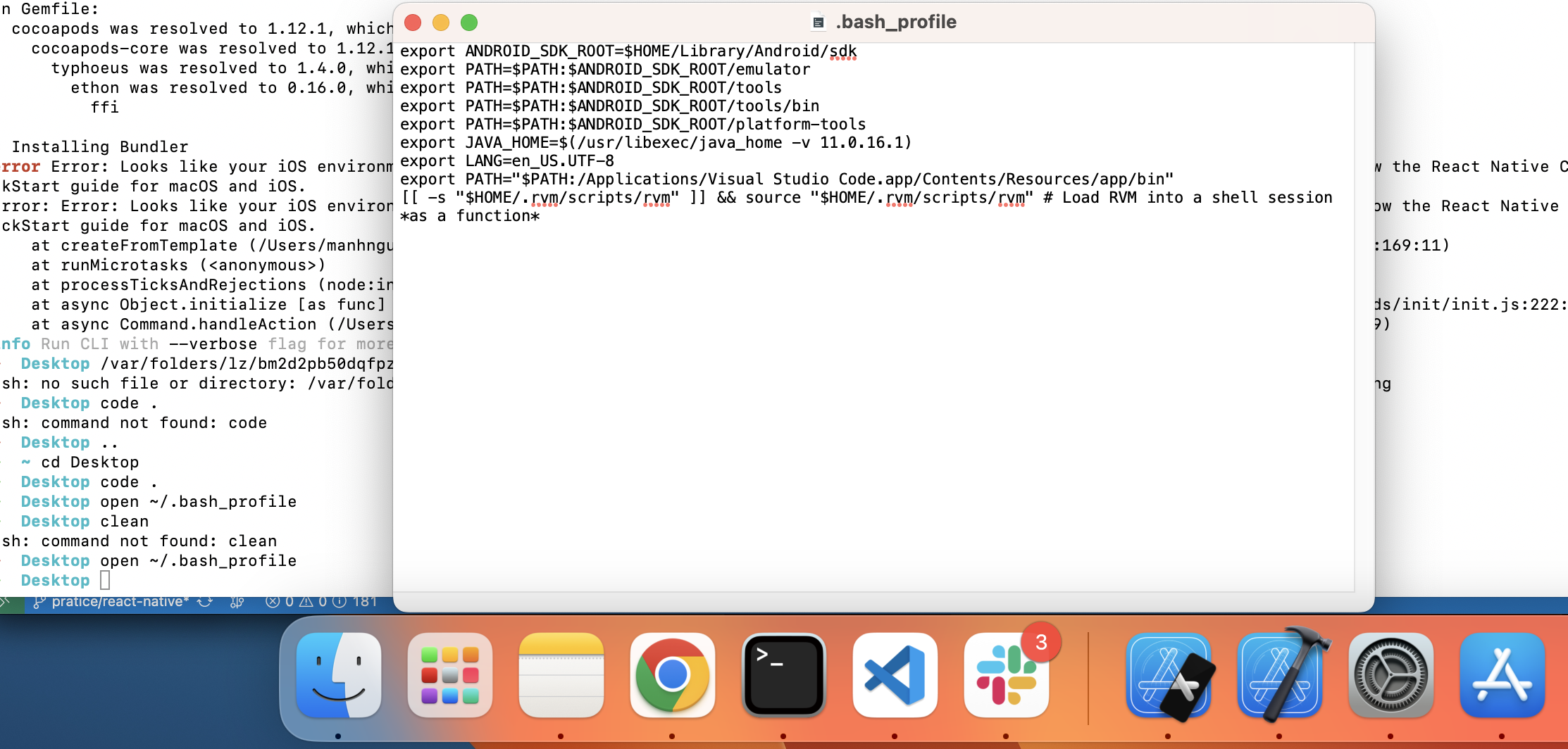Click the 'typhoeus was resolved to 1.4.0' line
The image size is (1568, 749).
click(x=221, y=68)
